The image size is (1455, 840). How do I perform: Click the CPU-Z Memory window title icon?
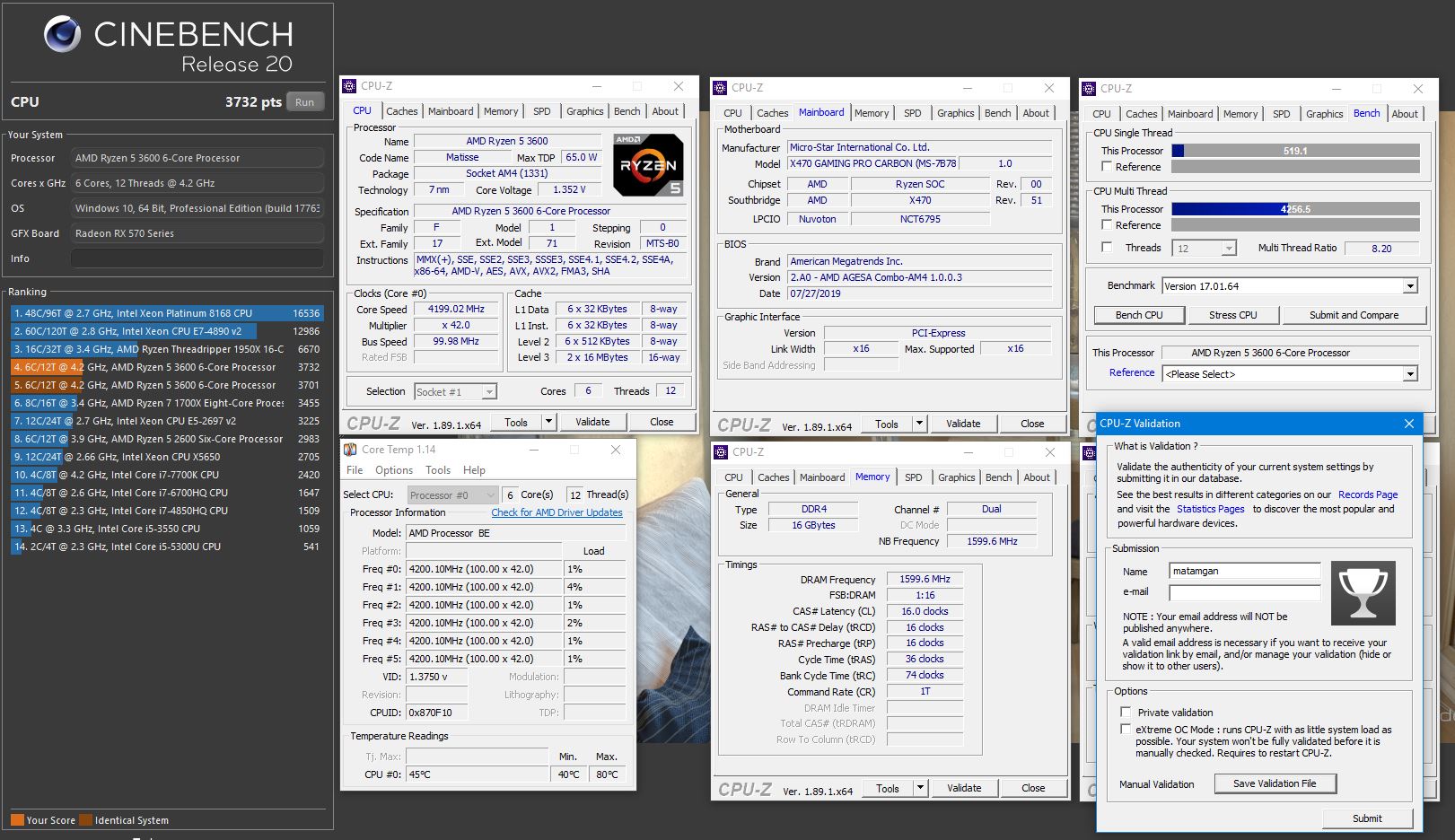point(721,452)
